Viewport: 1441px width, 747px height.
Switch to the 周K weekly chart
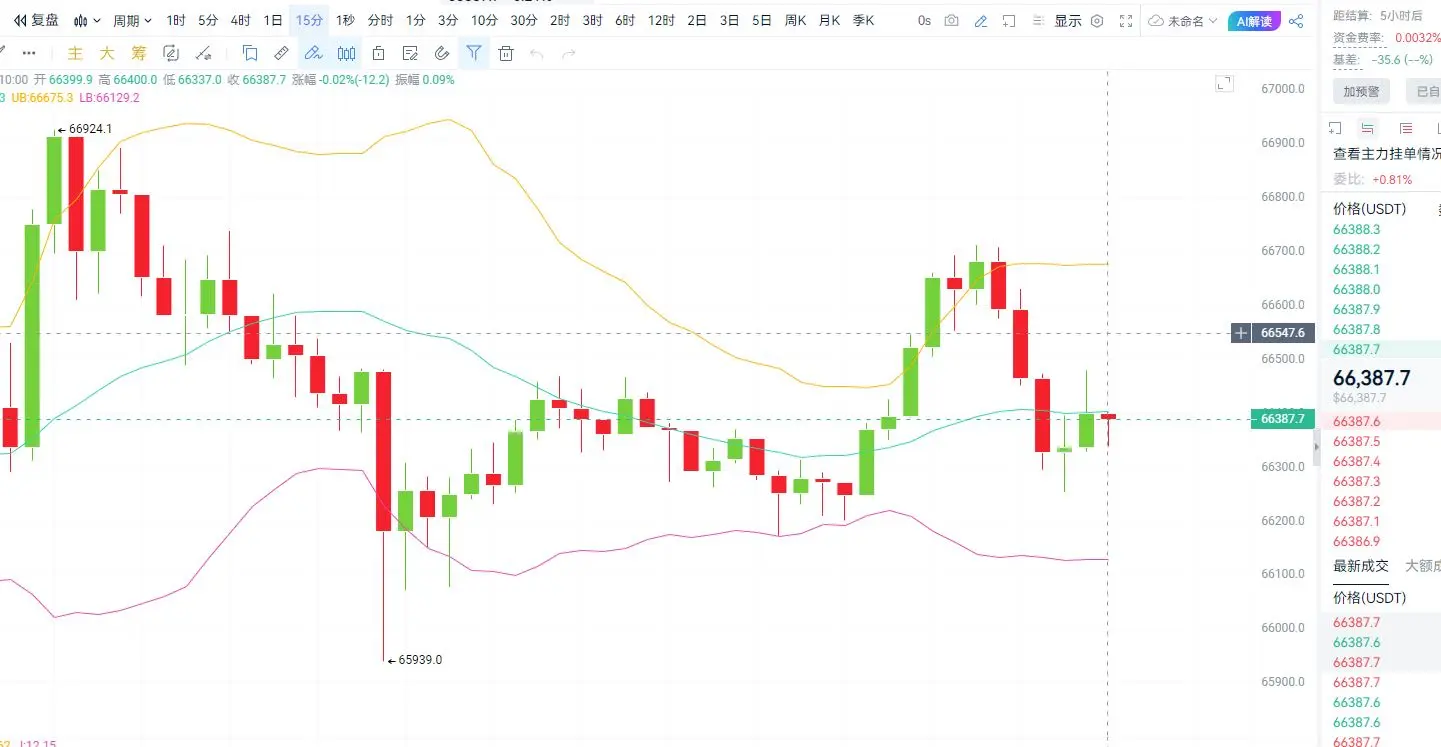(x=796, y=20)
